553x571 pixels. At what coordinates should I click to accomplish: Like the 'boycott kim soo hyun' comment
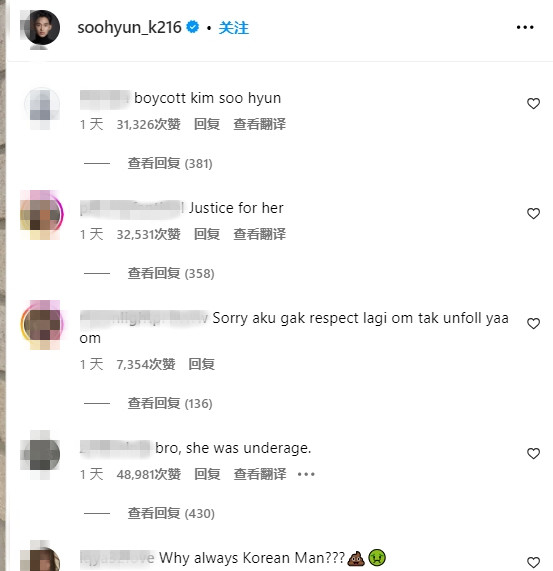tap(533, 103)
